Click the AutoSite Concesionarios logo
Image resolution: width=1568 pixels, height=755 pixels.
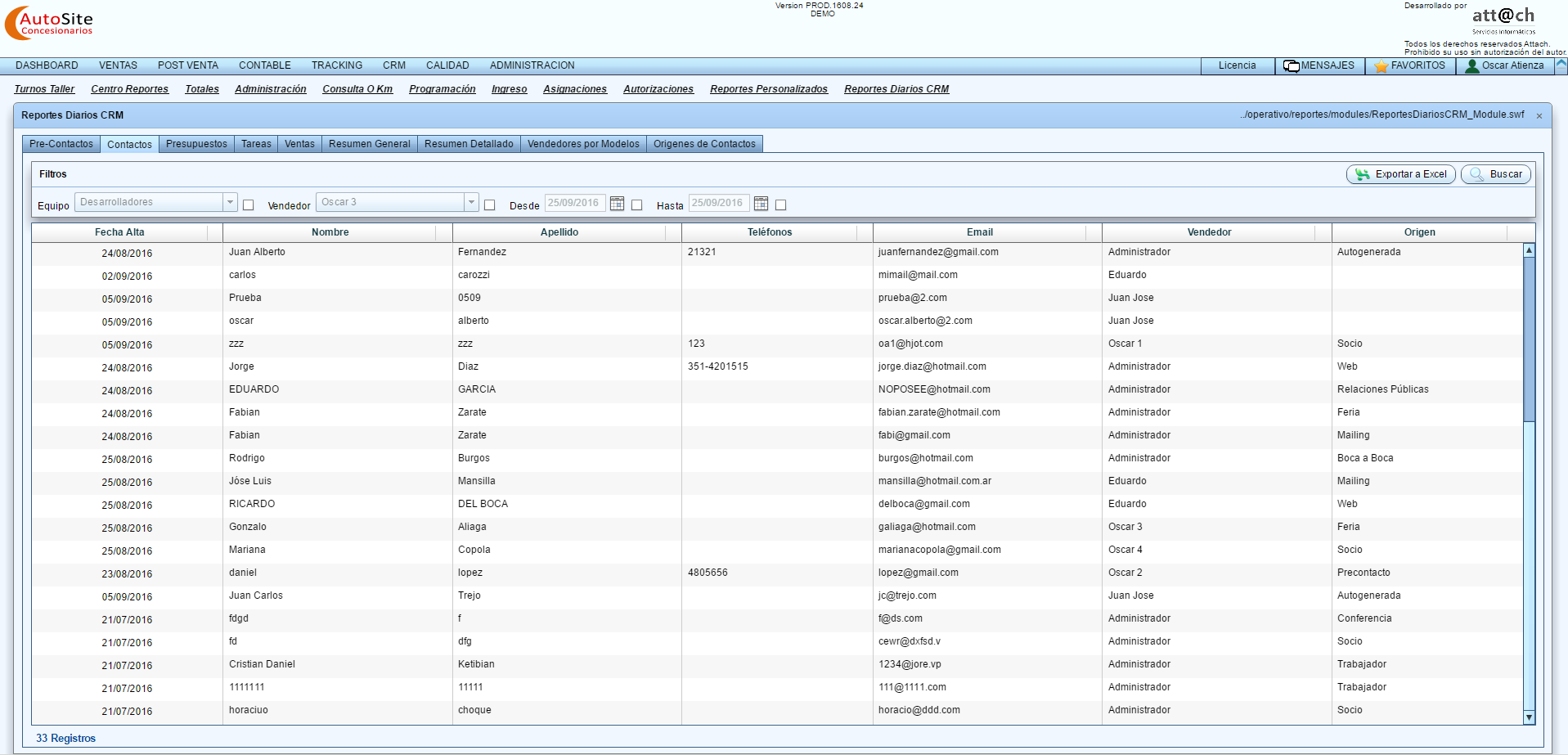point(50,23)
